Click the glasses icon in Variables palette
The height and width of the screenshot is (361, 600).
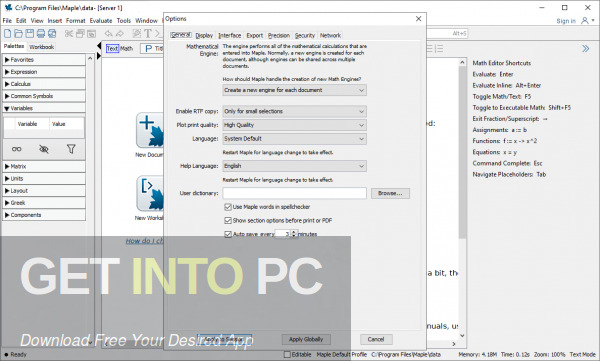coord(16,149)
